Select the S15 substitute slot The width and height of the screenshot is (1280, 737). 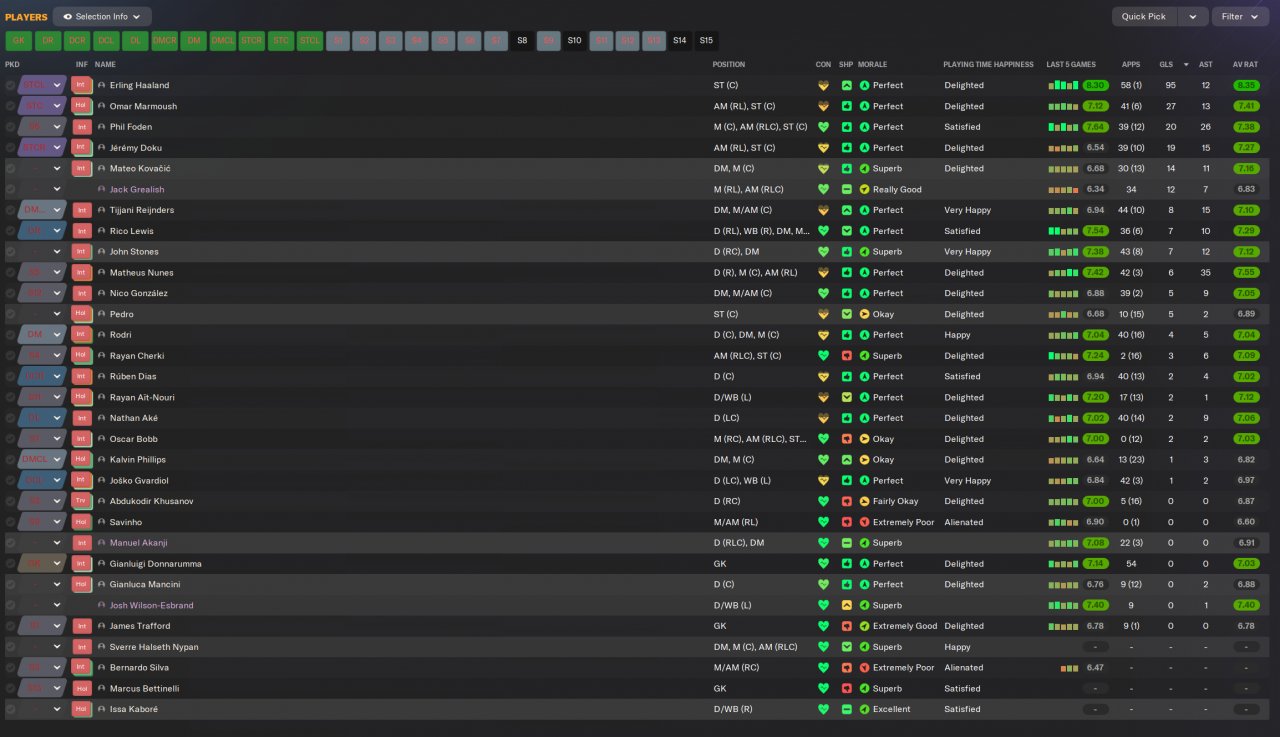coord(706,41)
